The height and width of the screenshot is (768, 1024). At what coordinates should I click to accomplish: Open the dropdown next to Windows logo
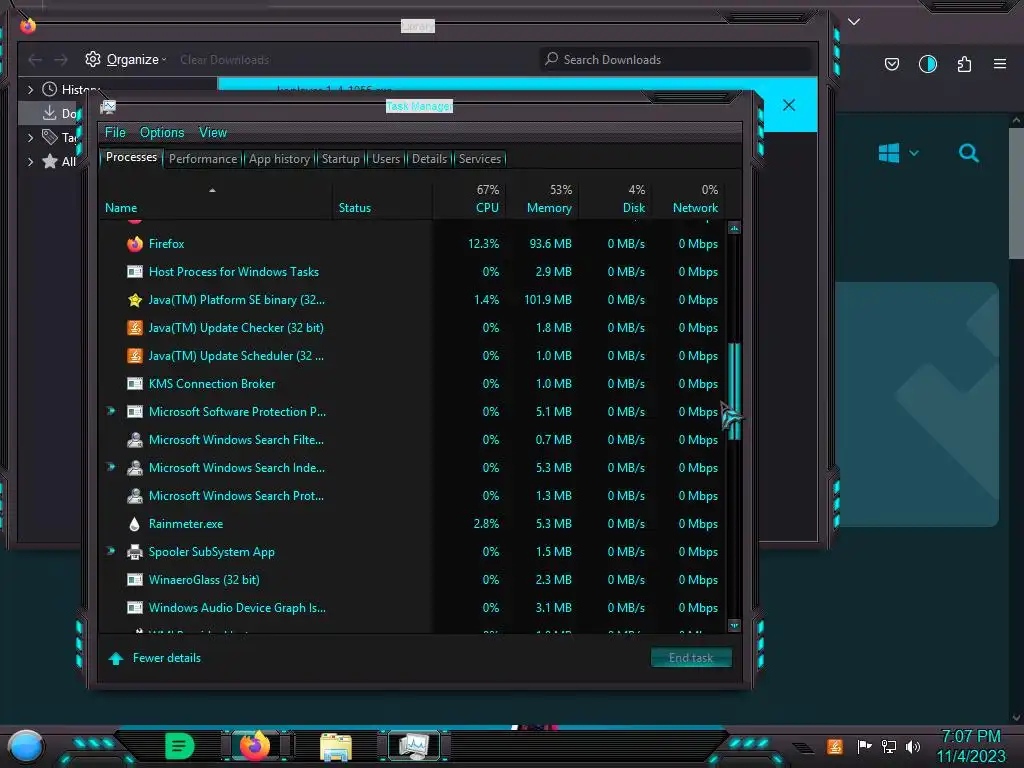coord(914,153)
